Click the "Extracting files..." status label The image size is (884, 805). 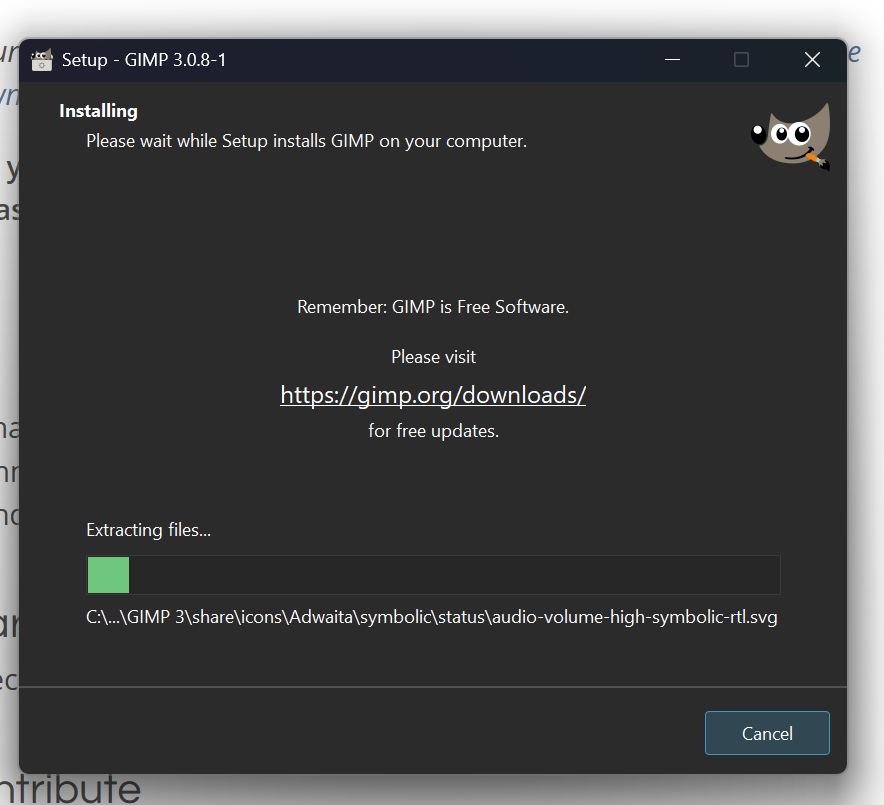[x=148, y=530]
